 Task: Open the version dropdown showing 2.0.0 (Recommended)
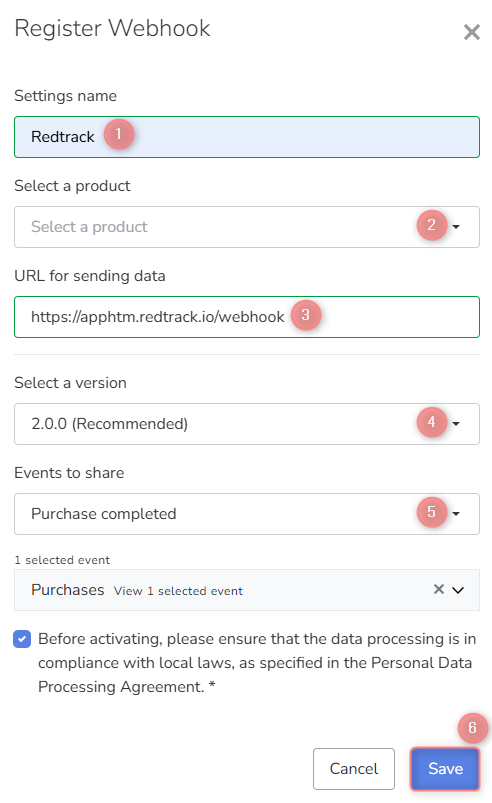click(247, 424)
